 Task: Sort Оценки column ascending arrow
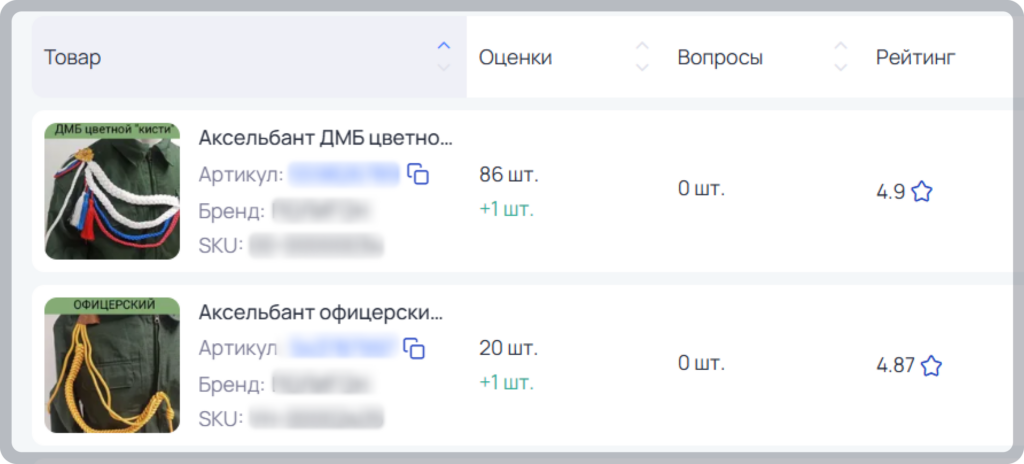click(643, 46)
